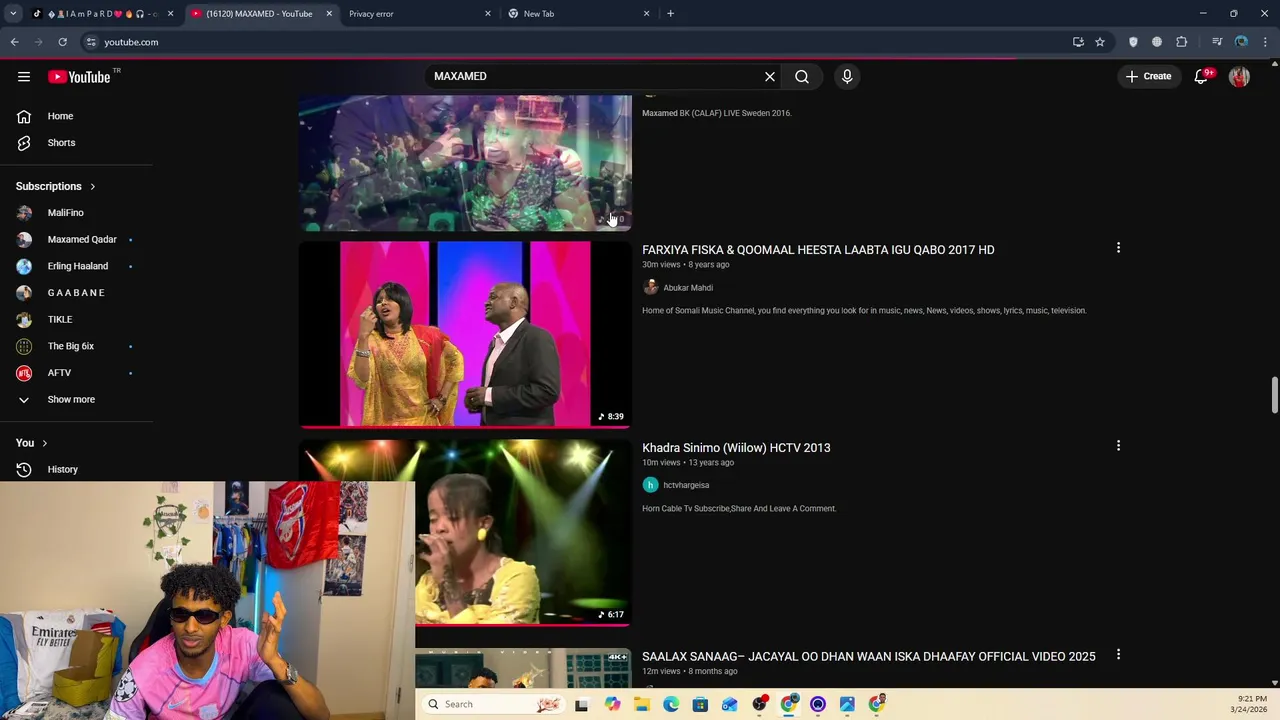Image resolution: width=1280 pixels, height=720 pixels.
Task: Click the youtube.com address bar
Action: click(x=580, y=42)
